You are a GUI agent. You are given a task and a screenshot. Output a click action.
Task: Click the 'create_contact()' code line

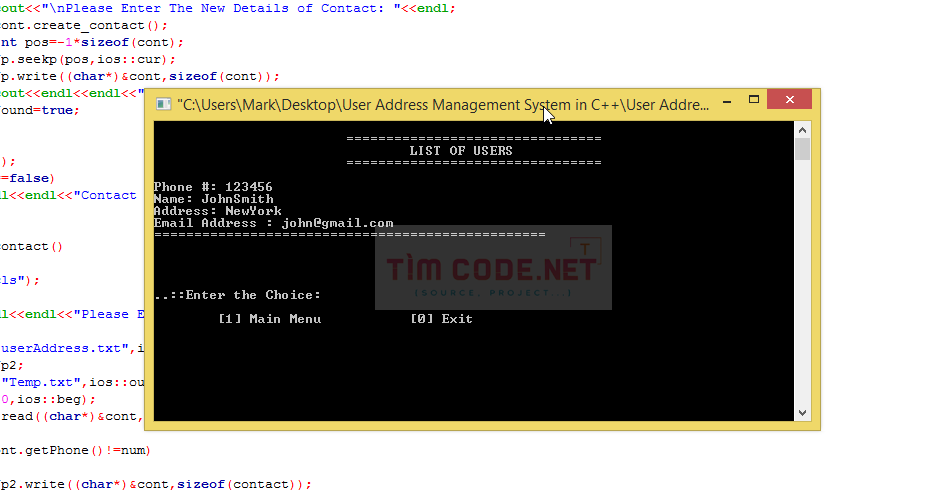(x=84, y=25)
